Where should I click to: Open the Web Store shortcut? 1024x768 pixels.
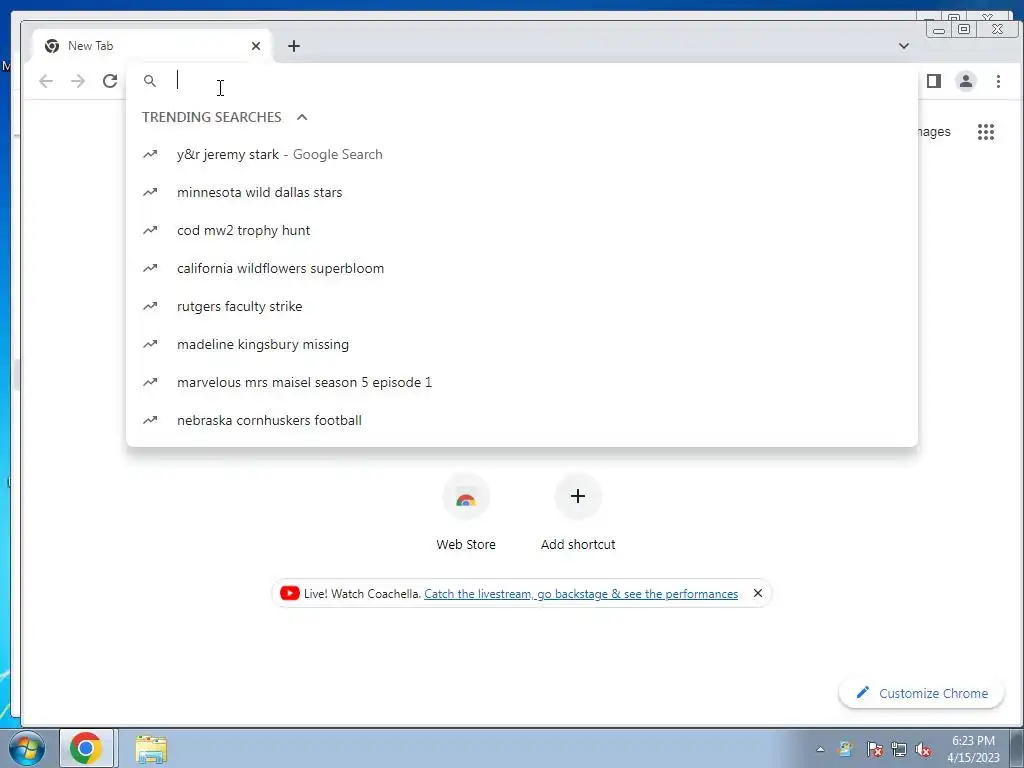pyautogui.click(x=466, y=513)
